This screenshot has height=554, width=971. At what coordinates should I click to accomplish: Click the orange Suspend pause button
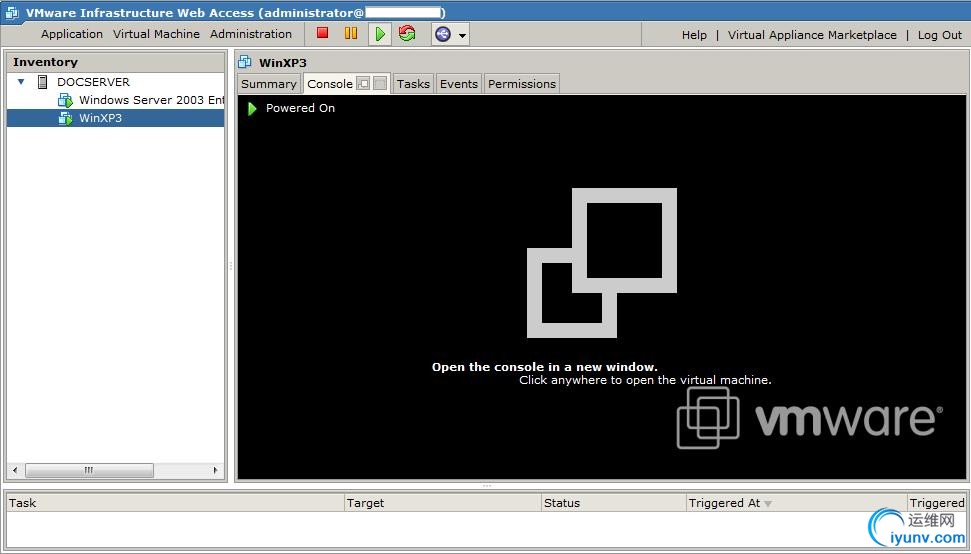coord(351,33)
